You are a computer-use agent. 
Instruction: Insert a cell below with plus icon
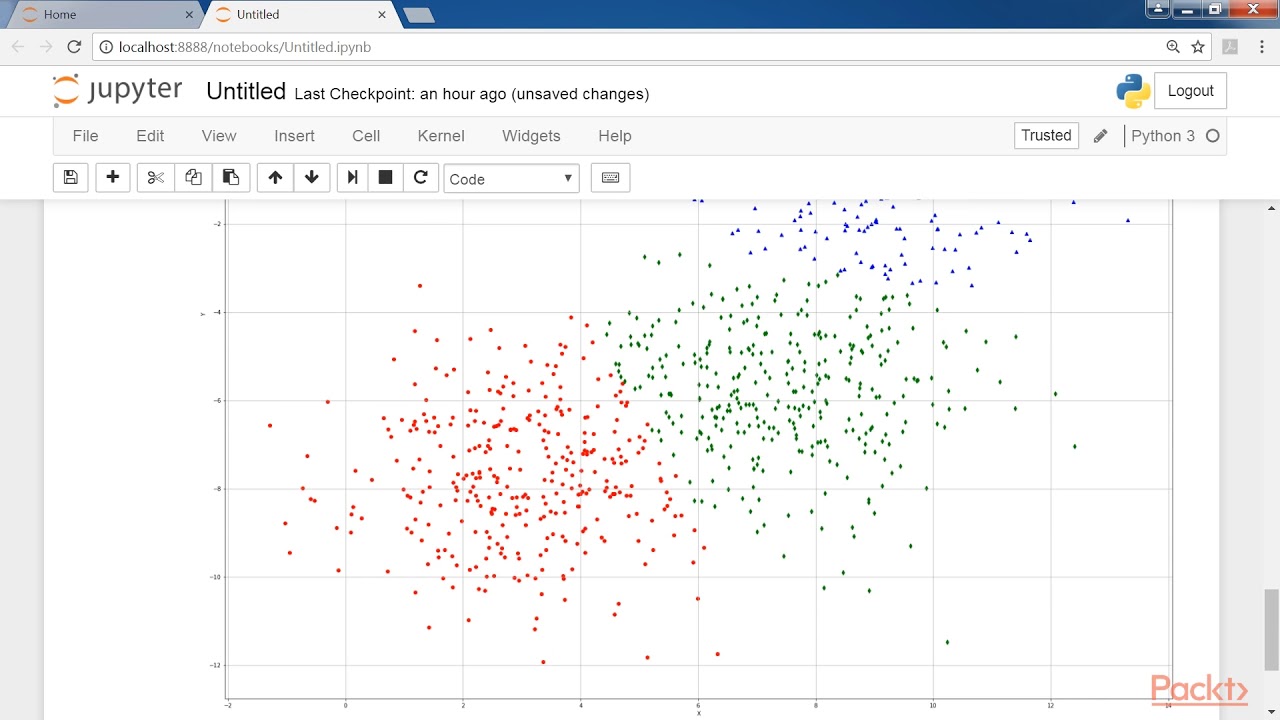click(x=113, y=177)
